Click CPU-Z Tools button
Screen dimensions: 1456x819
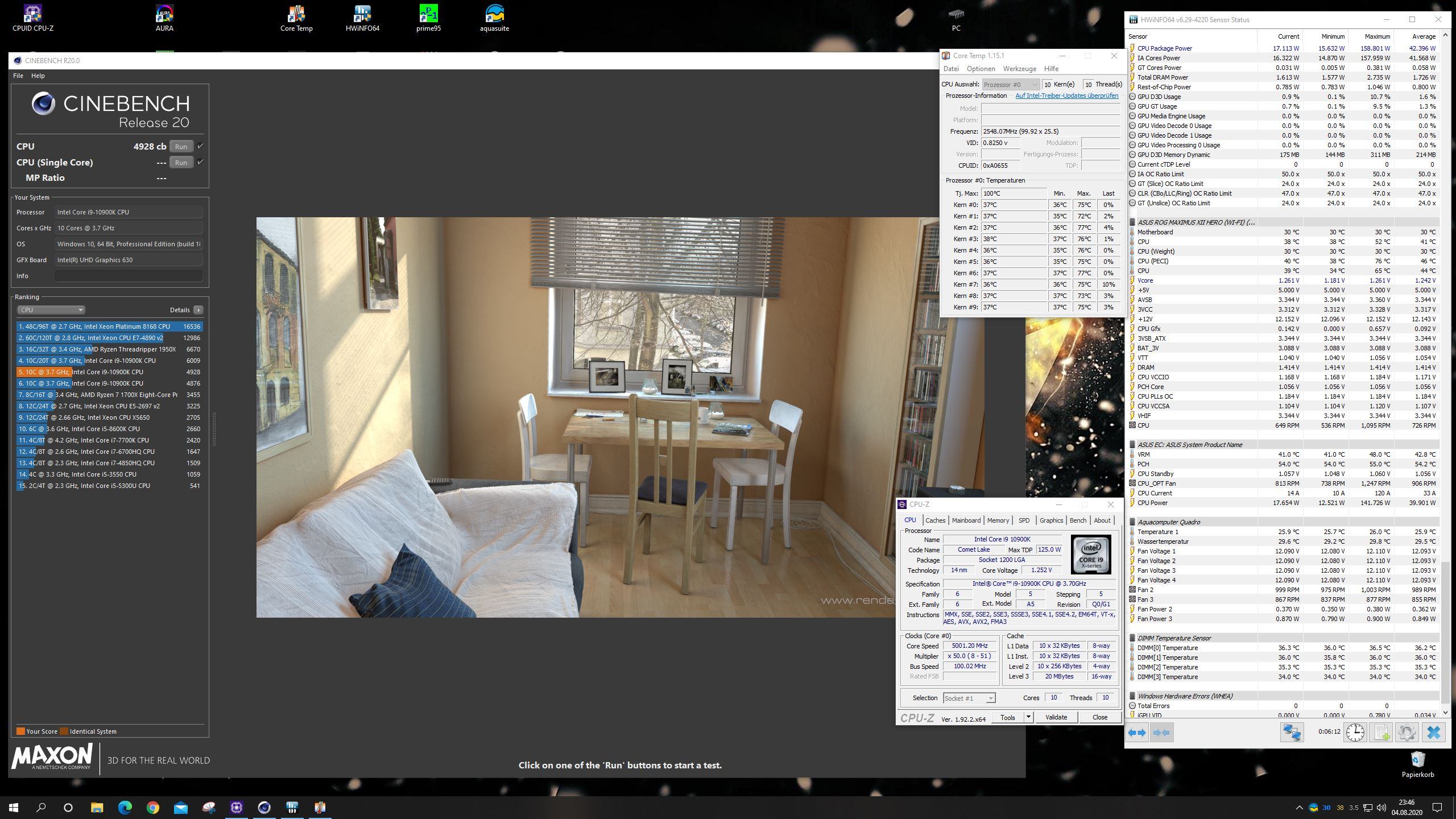coord(1007,717)
